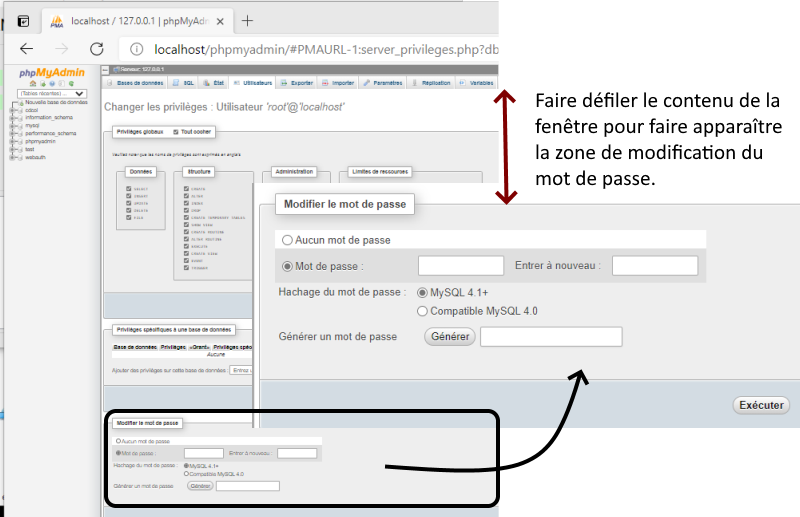Open the État tab
Image resolution: width=800 pixels, height=517 pixels.
tap(213, 83)
